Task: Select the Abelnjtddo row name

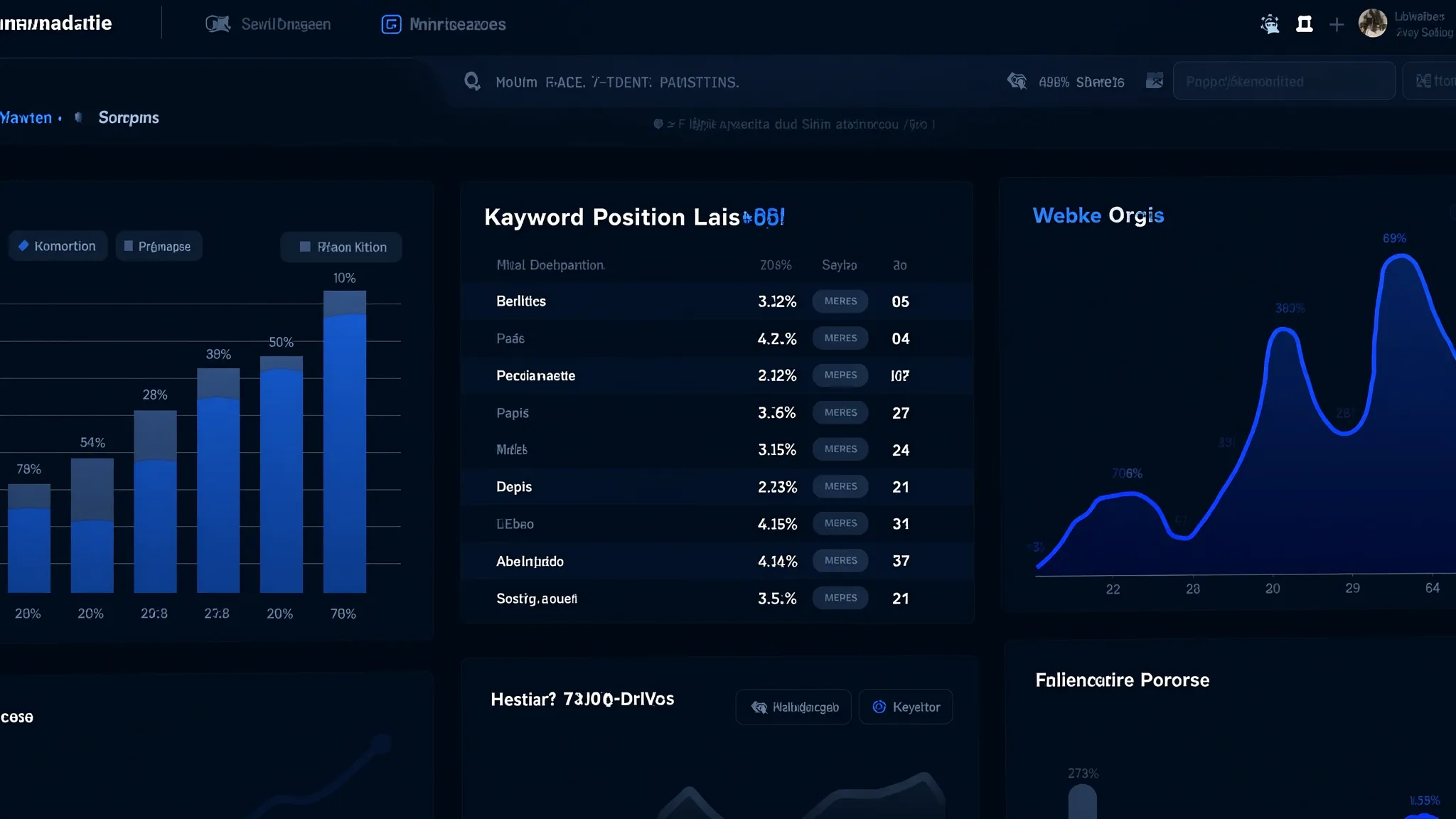Action: click(x=530, y=562)
